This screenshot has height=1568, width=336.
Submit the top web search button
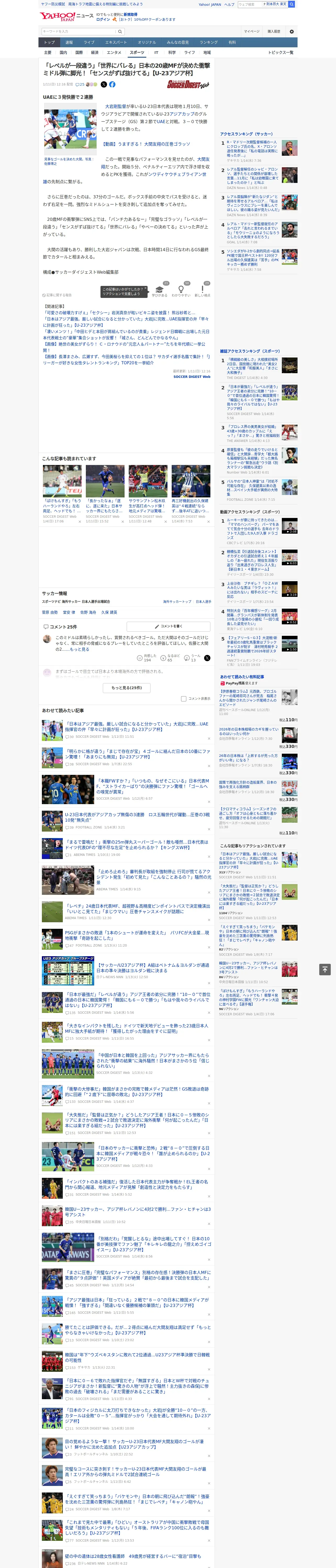tap(292, 4)
